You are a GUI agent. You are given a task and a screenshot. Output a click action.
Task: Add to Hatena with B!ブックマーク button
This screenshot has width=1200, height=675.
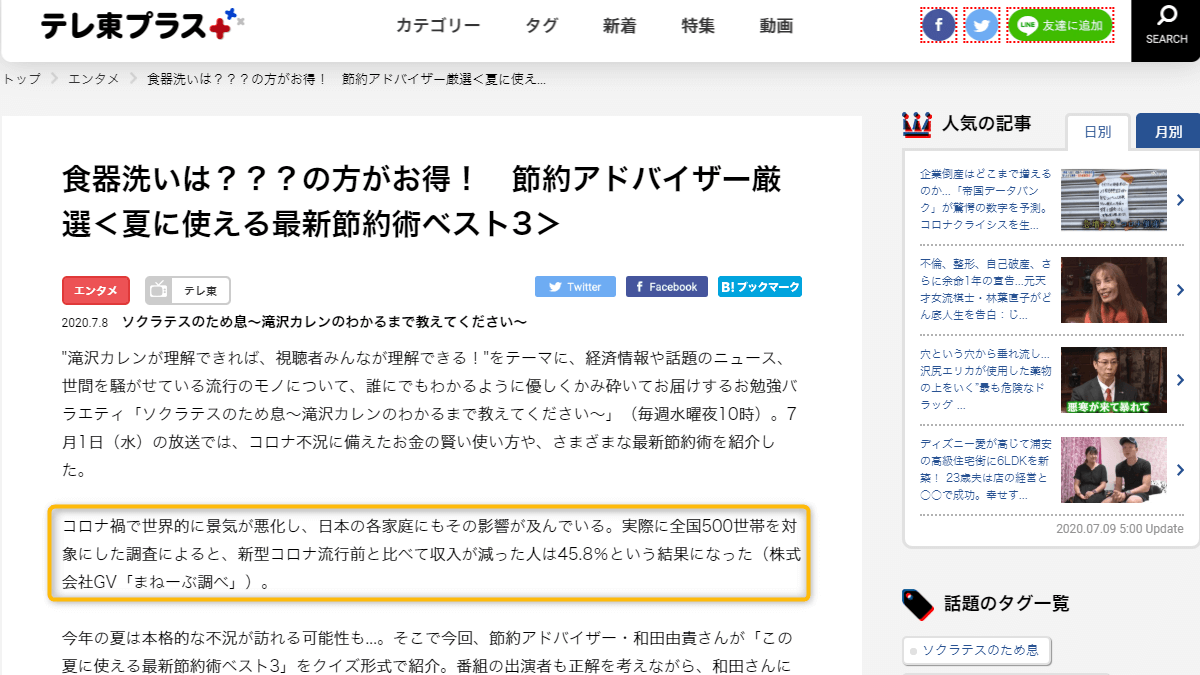click(x=760, y=287)
